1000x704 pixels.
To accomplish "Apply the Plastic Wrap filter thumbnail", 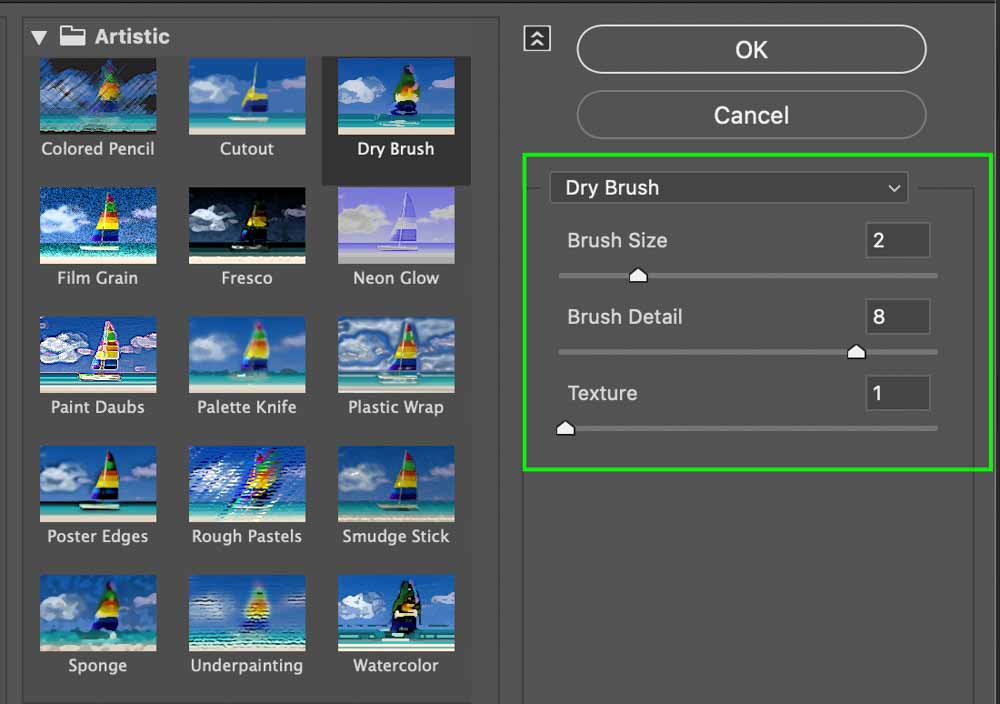I will [x=396, y=355].
